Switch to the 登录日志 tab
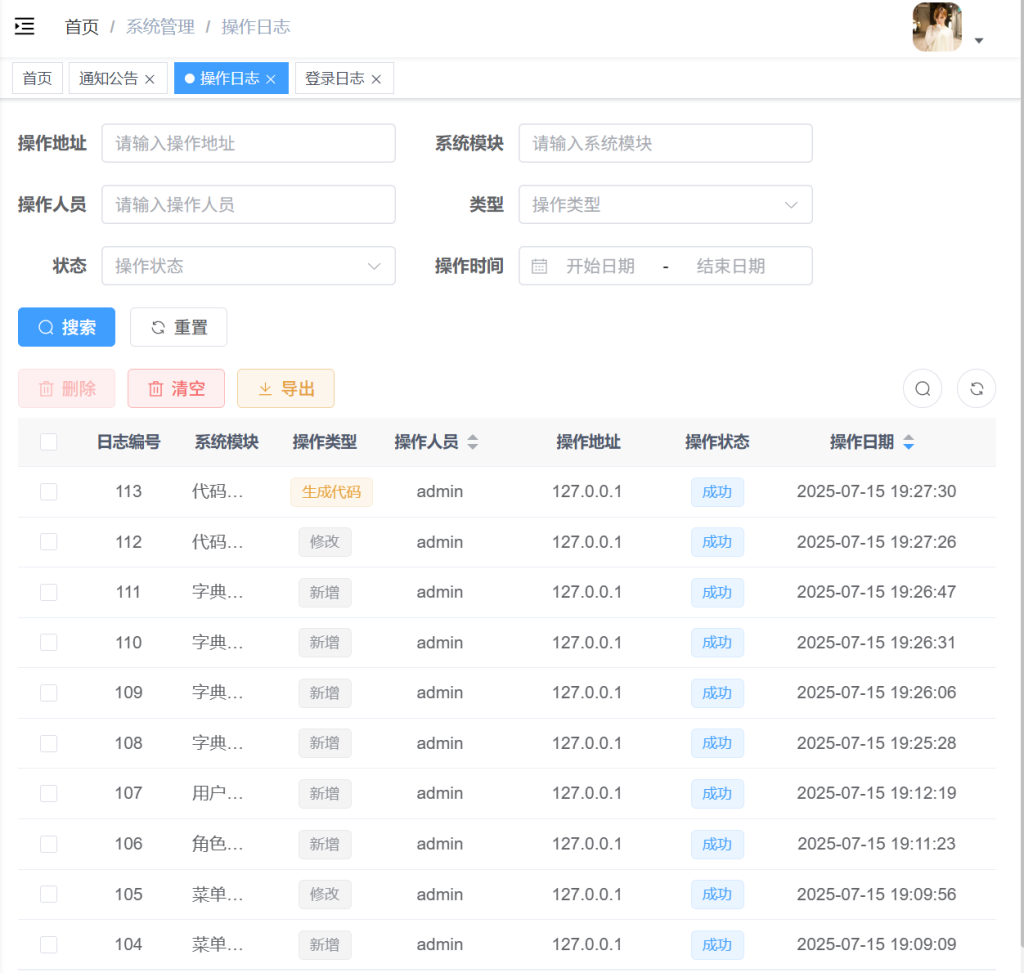The height and width of the screenshot is (973, 1024). (x=334, y=79)
